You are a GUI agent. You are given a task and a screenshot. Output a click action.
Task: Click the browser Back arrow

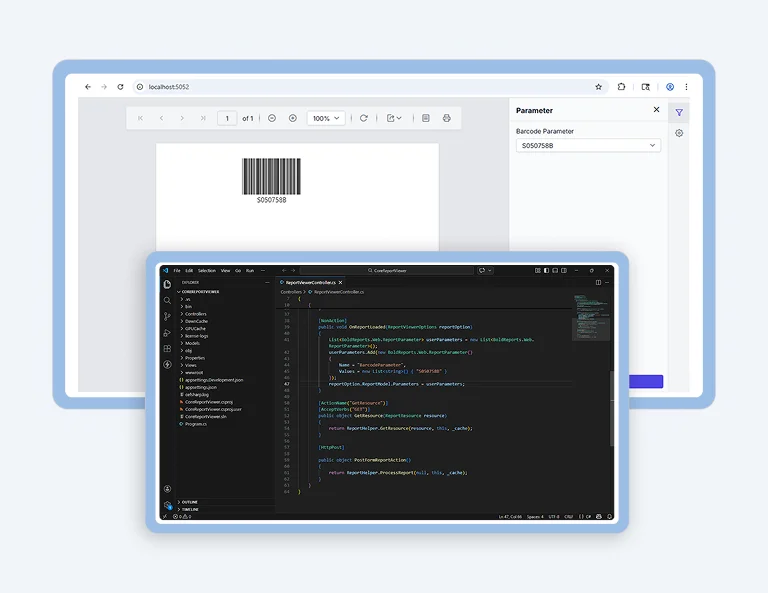tap(88, 87)
